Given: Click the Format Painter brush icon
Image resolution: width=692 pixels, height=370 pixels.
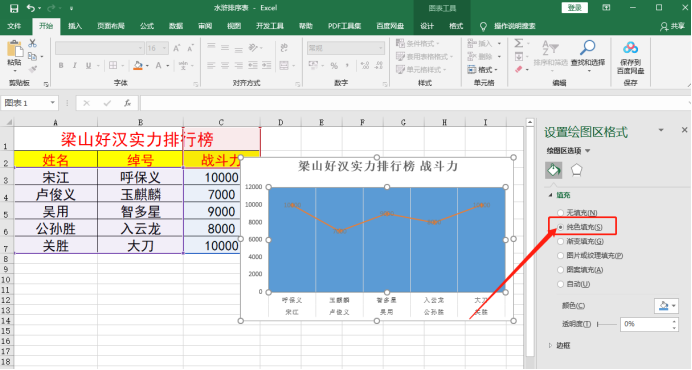Looking at the screenshot, I should 32,69.
